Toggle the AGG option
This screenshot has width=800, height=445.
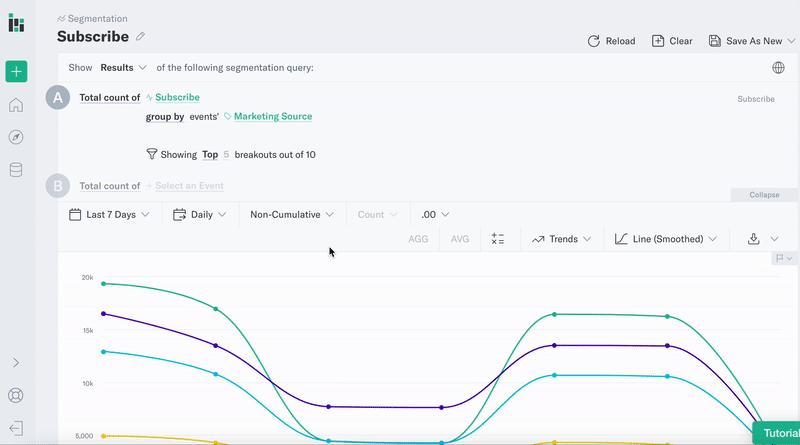click(x=418, y=239)
